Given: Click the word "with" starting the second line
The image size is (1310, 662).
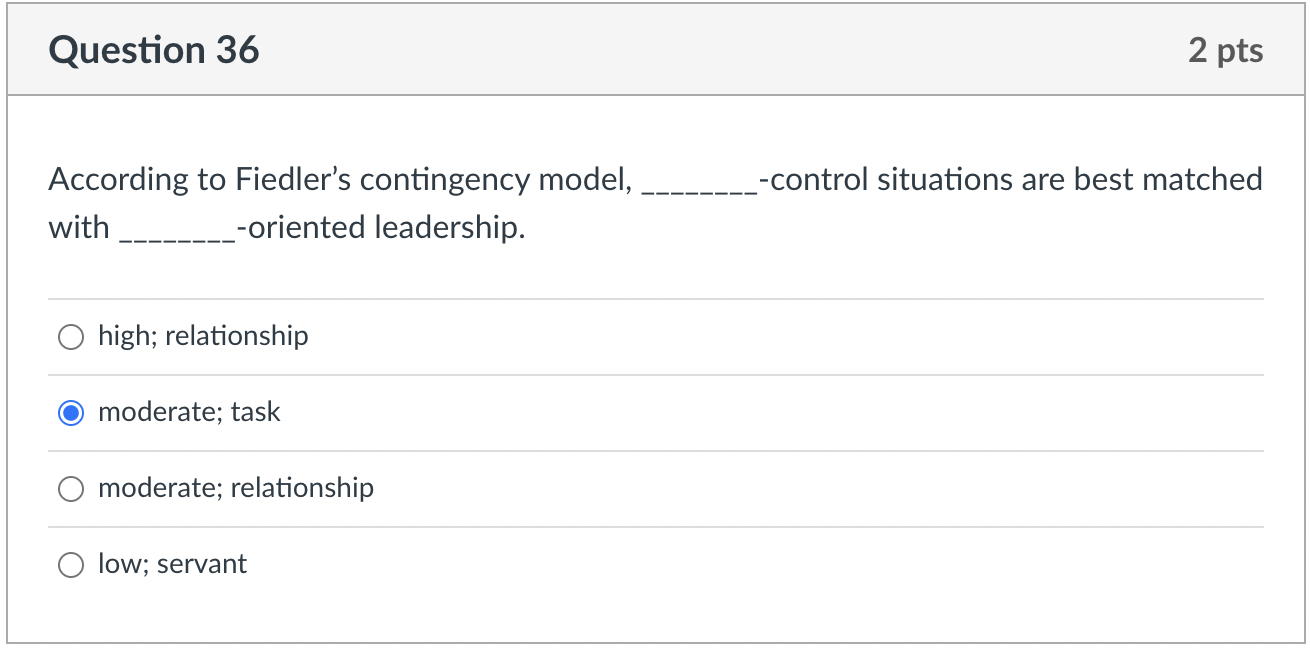Looking at the screenshot, I should tap(79, 228).
